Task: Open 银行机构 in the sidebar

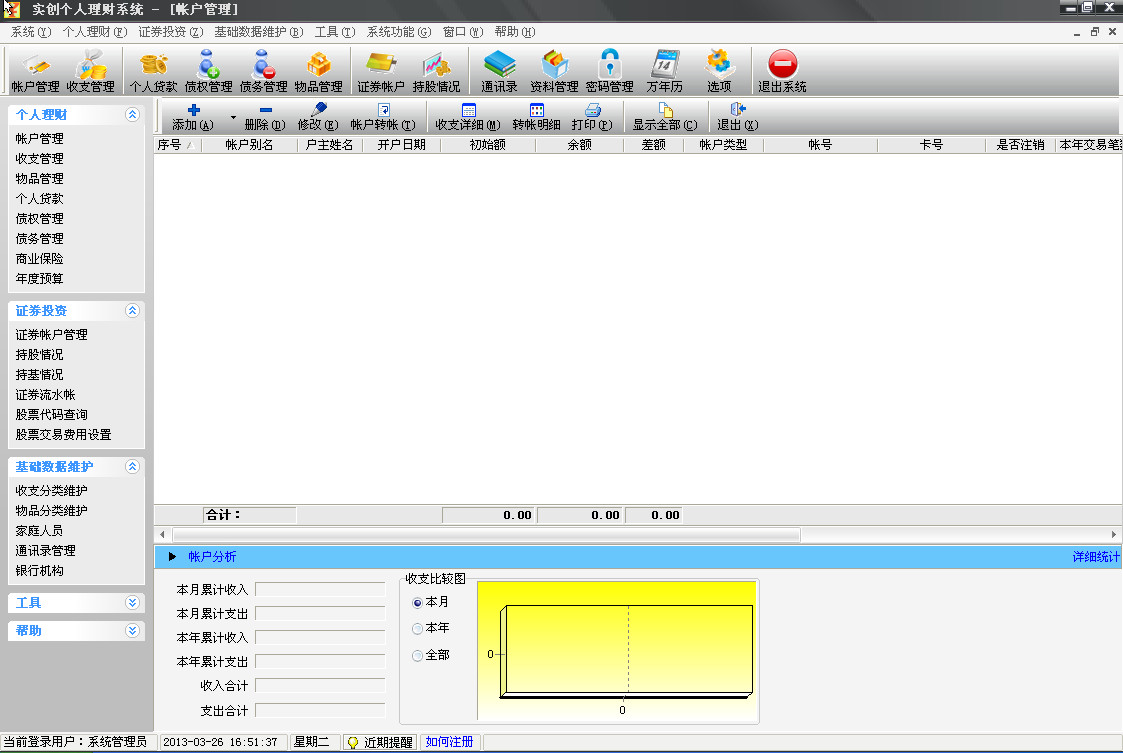Action: point(39,571)
